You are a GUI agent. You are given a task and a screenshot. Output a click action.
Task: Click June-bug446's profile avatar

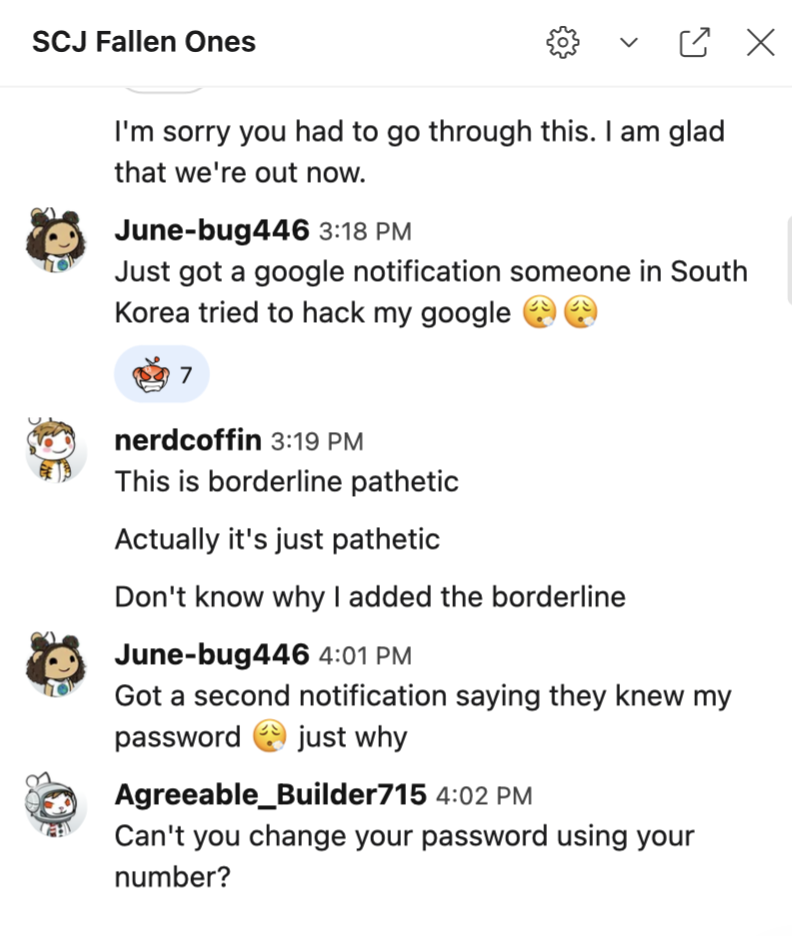click(x=56, y=240)
